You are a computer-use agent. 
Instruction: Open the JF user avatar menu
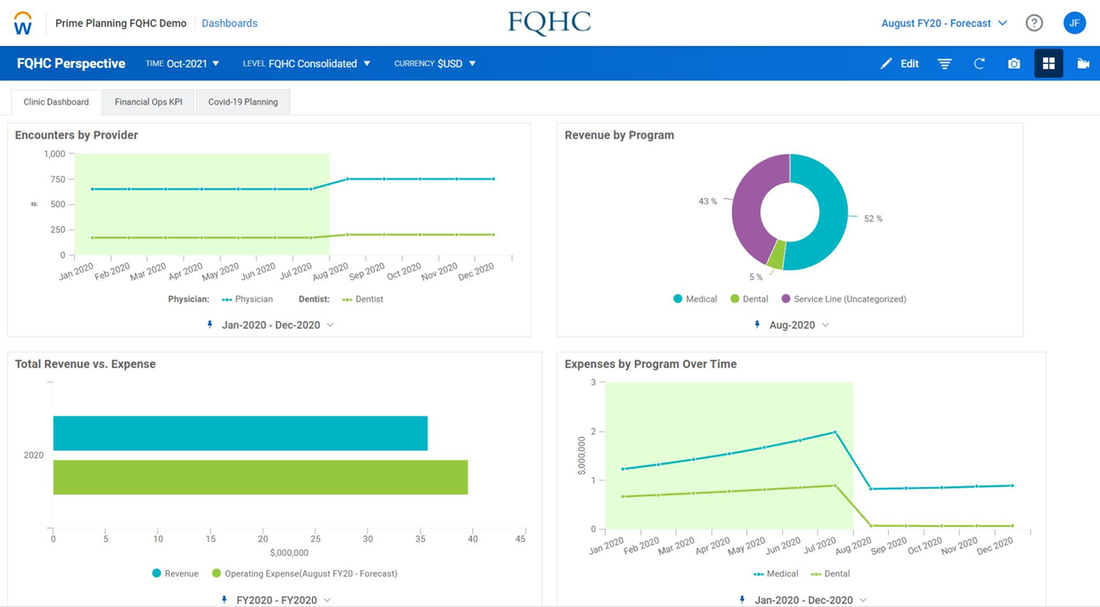pos(1074,23)
